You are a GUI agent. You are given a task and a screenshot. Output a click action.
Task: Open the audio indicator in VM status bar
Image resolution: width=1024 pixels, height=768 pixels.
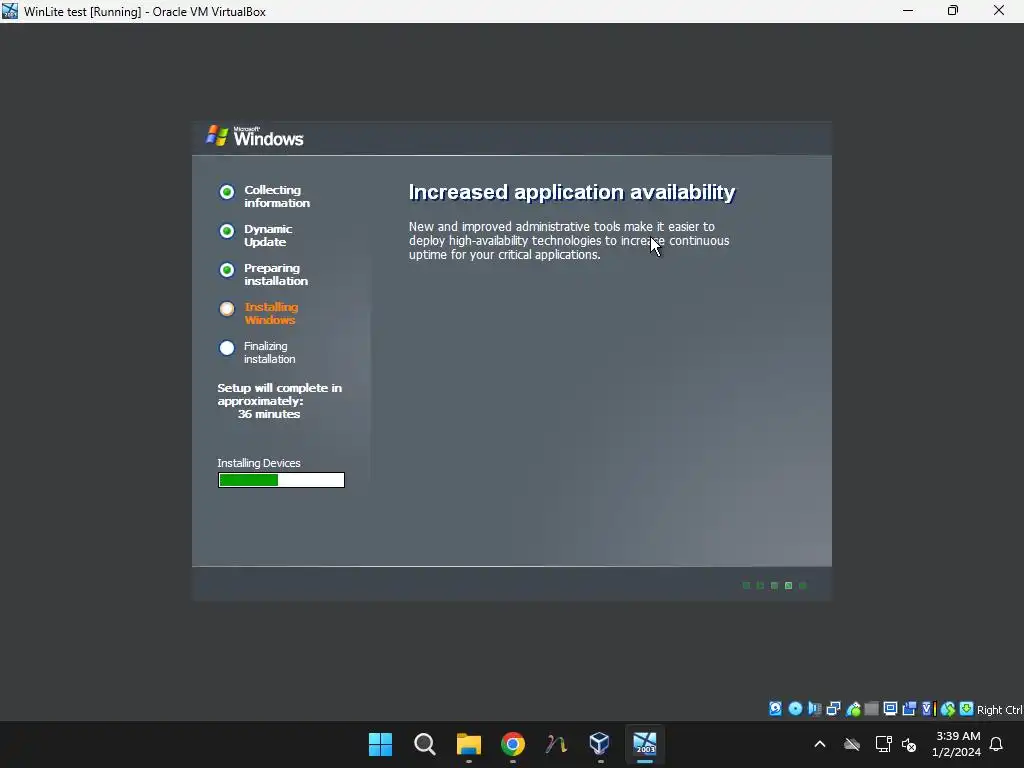click(814, 709)
